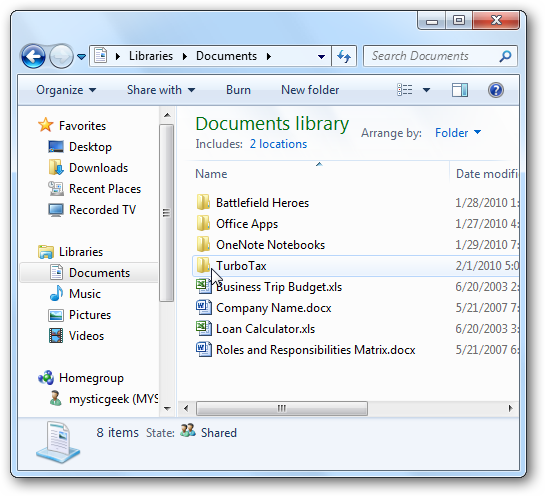Viewport: 545px width, 496px height.
Task: Select the Battlefield Heroes folder
Action: coord(262,203)
